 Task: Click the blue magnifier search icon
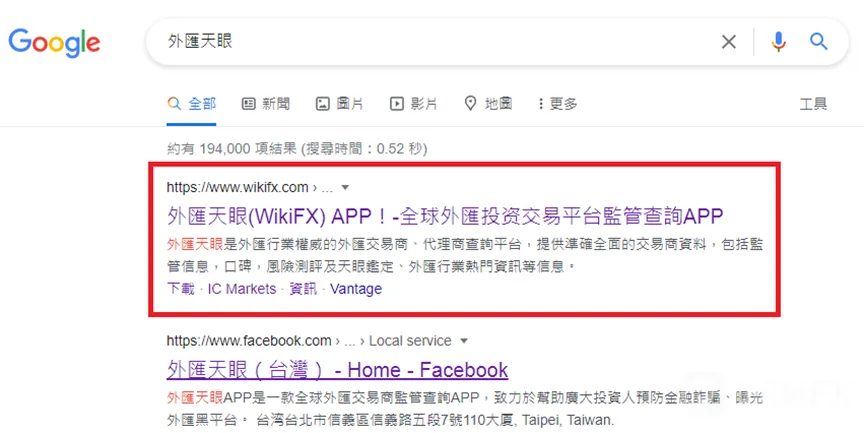tap(818, 41)
